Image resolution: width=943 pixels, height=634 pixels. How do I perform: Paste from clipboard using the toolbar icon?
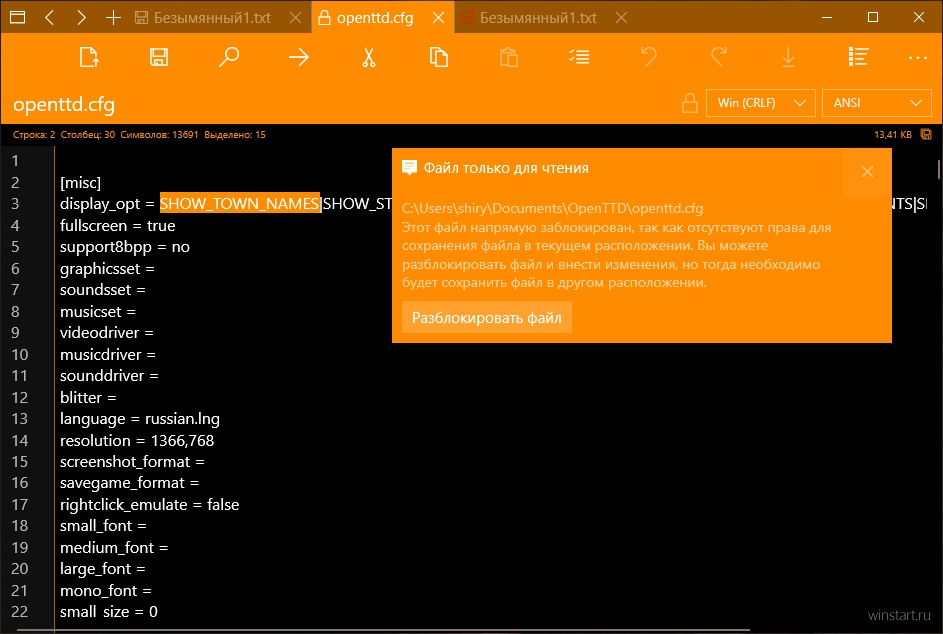tap(509, 57)
